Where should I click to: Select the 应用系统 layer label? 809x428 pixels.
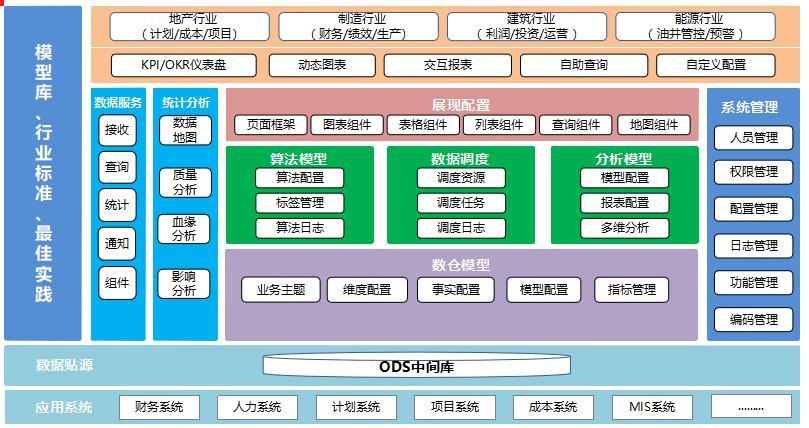click(64, 407)
